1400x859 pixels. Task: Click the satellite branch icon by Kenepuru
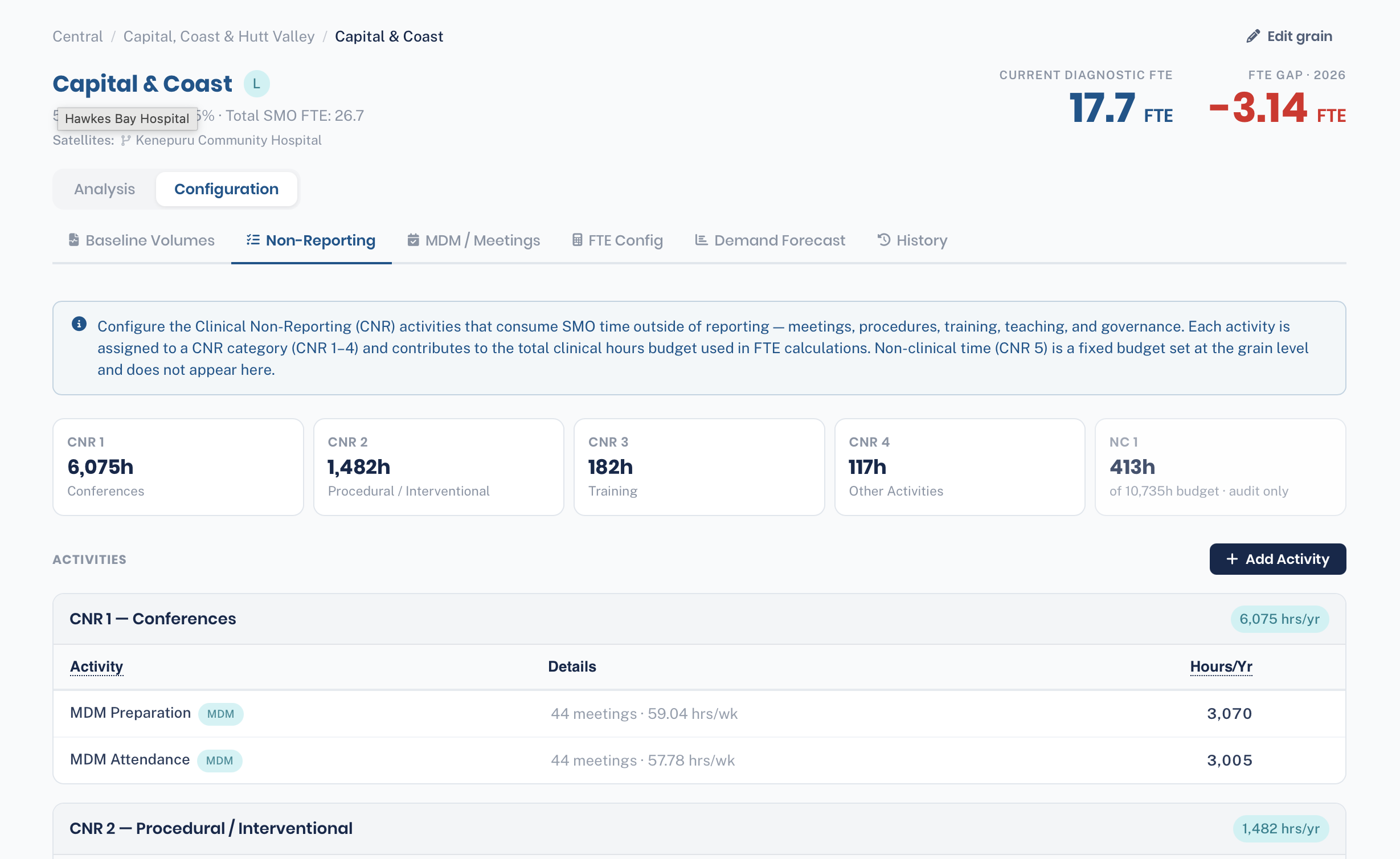click(126, 140)
